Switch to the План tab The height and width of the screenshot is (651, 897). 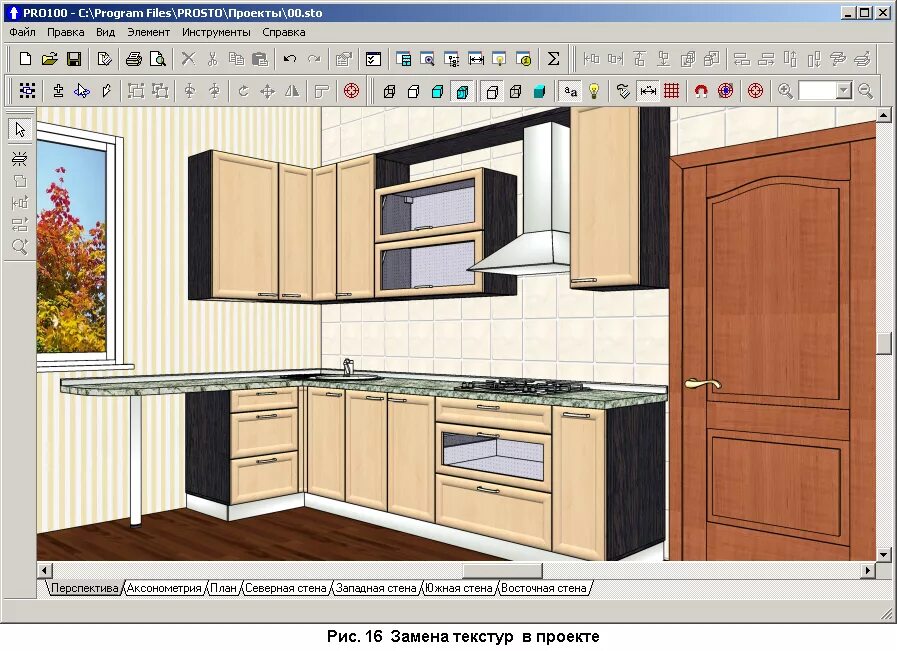[x=223, y=588]
